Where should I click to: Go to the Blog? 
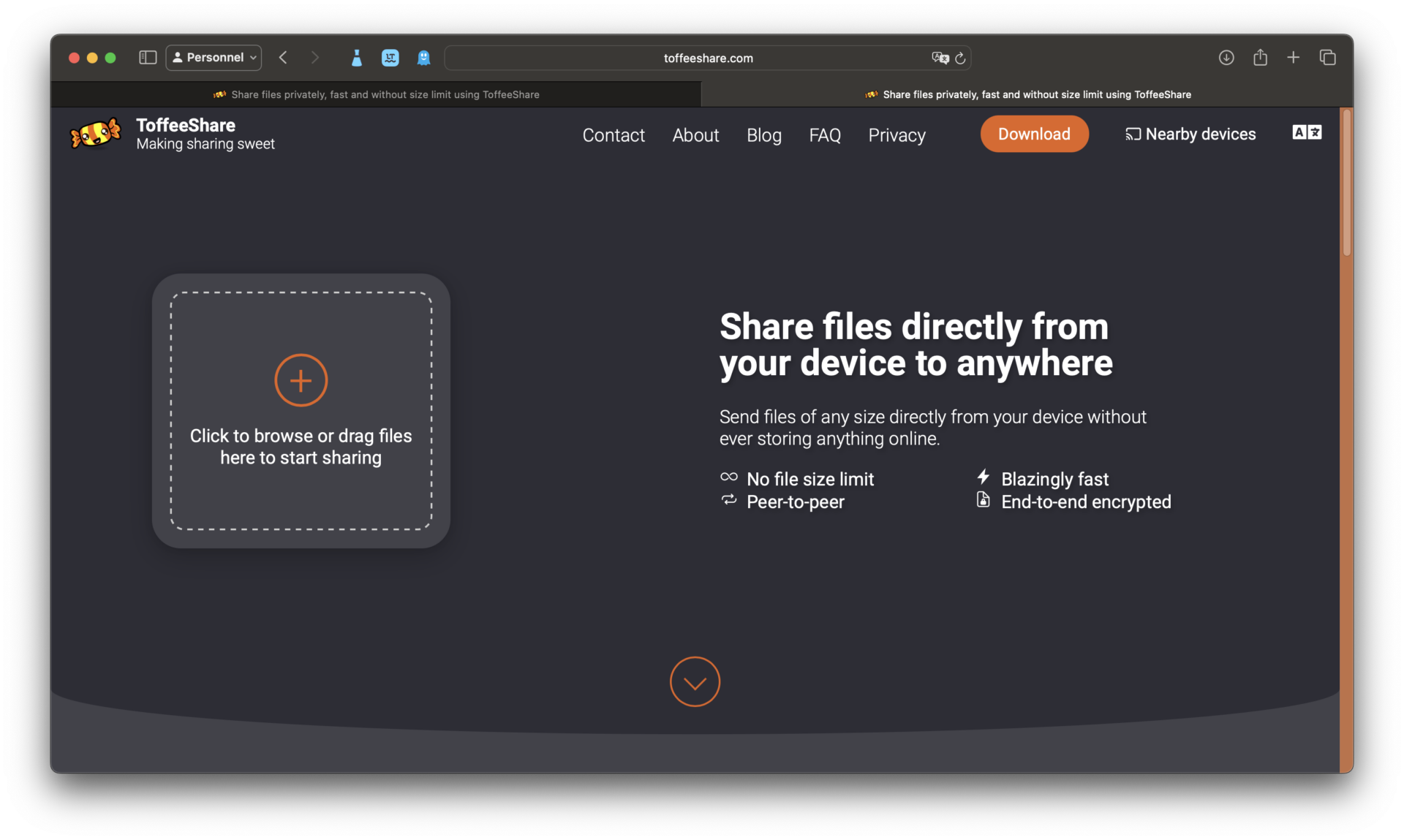click(x=764, y=135)
